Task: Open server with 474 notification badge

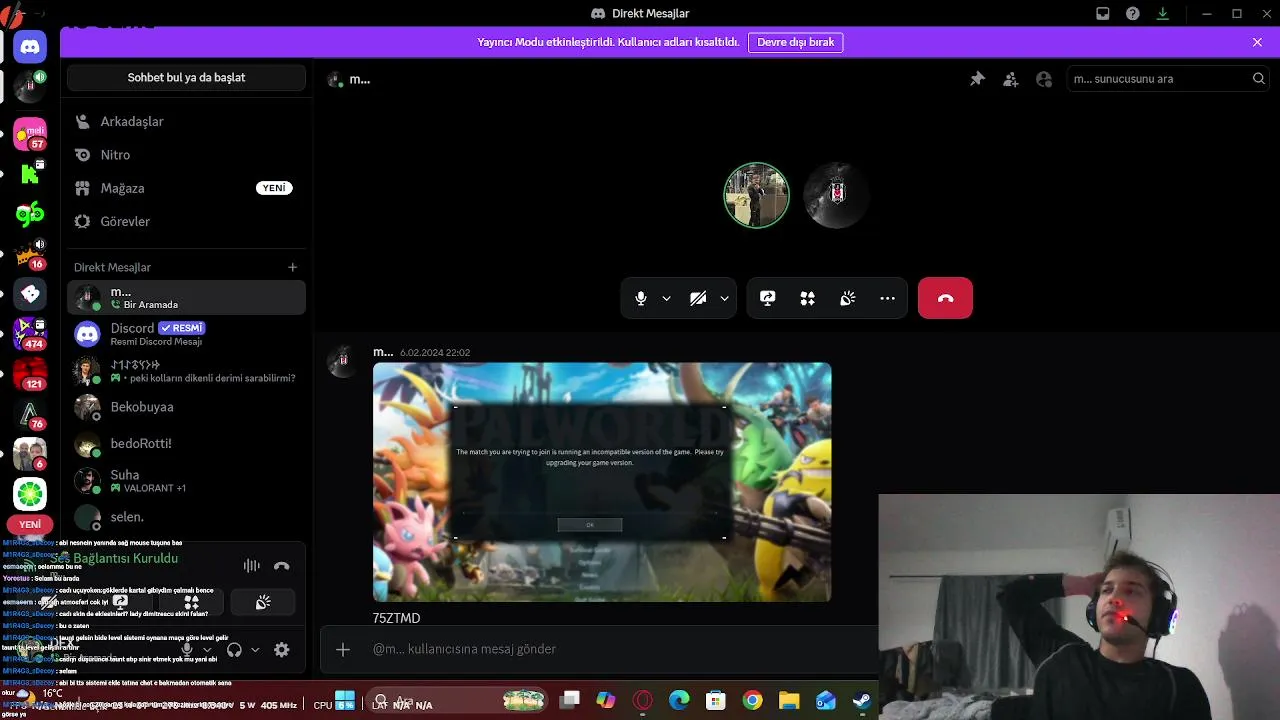Action: (30, 333)
